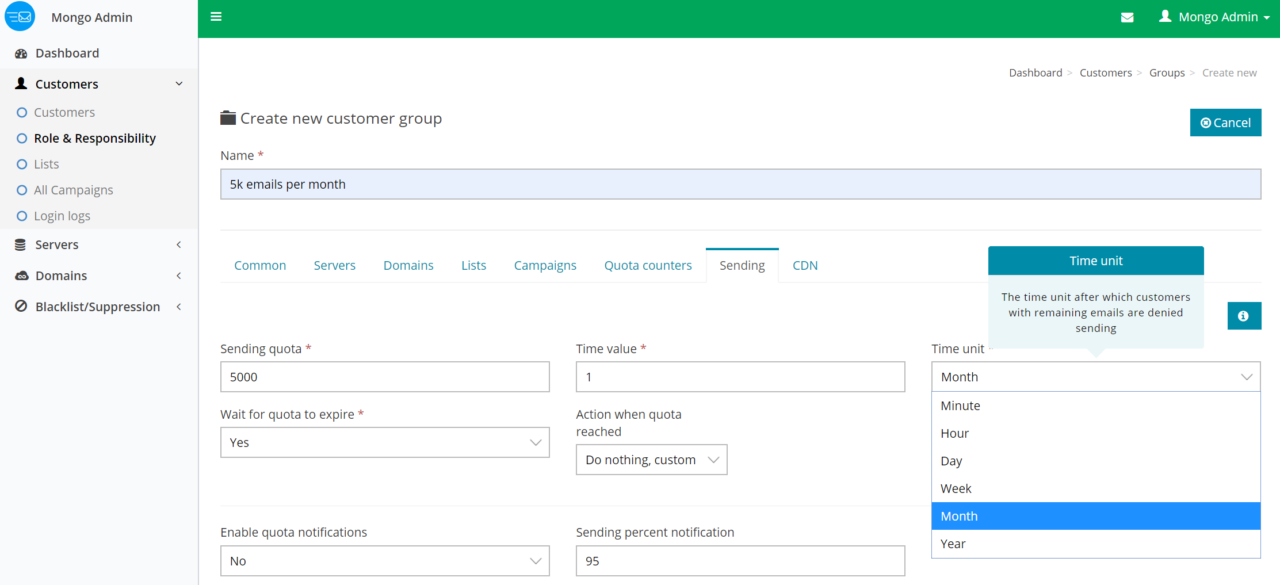The width and height of the screenshot is (1280, 585).
Task: Open the Groups breadcrumb link
Action: (x=1166, y=72)
